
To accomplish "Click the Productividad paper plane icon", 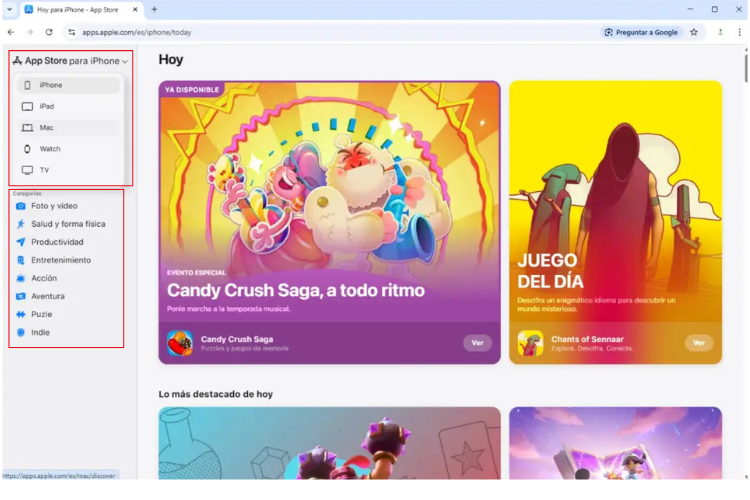I will [21, 242].
